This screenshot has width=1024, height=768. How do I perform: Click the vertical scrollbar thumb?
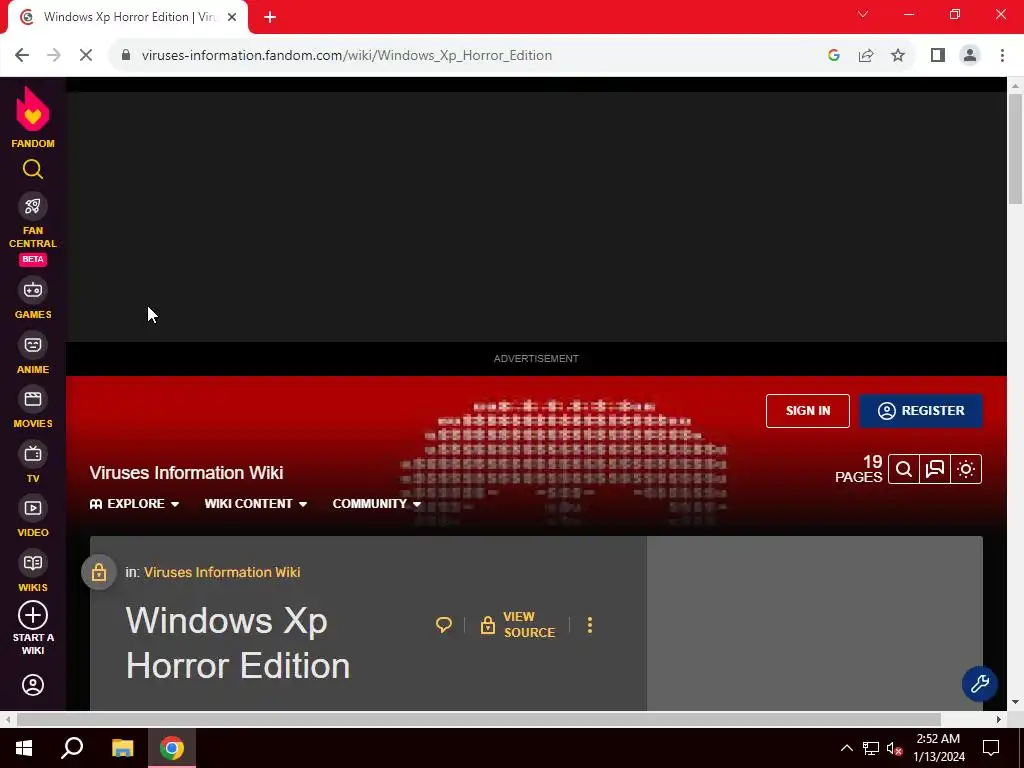1015,149
